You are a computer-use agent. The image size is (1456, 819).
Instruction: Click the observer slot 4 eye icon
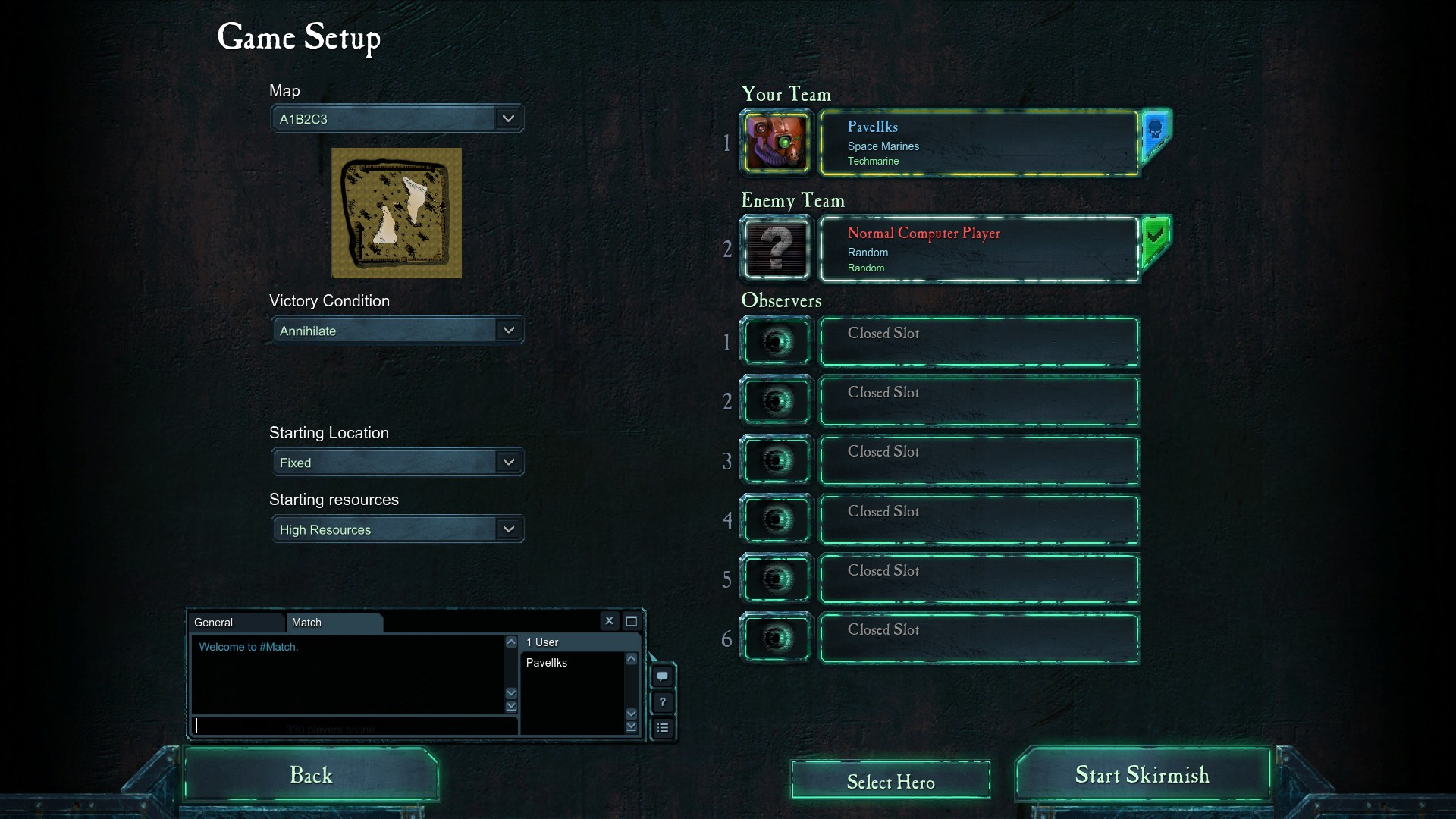tap(776, 519)
